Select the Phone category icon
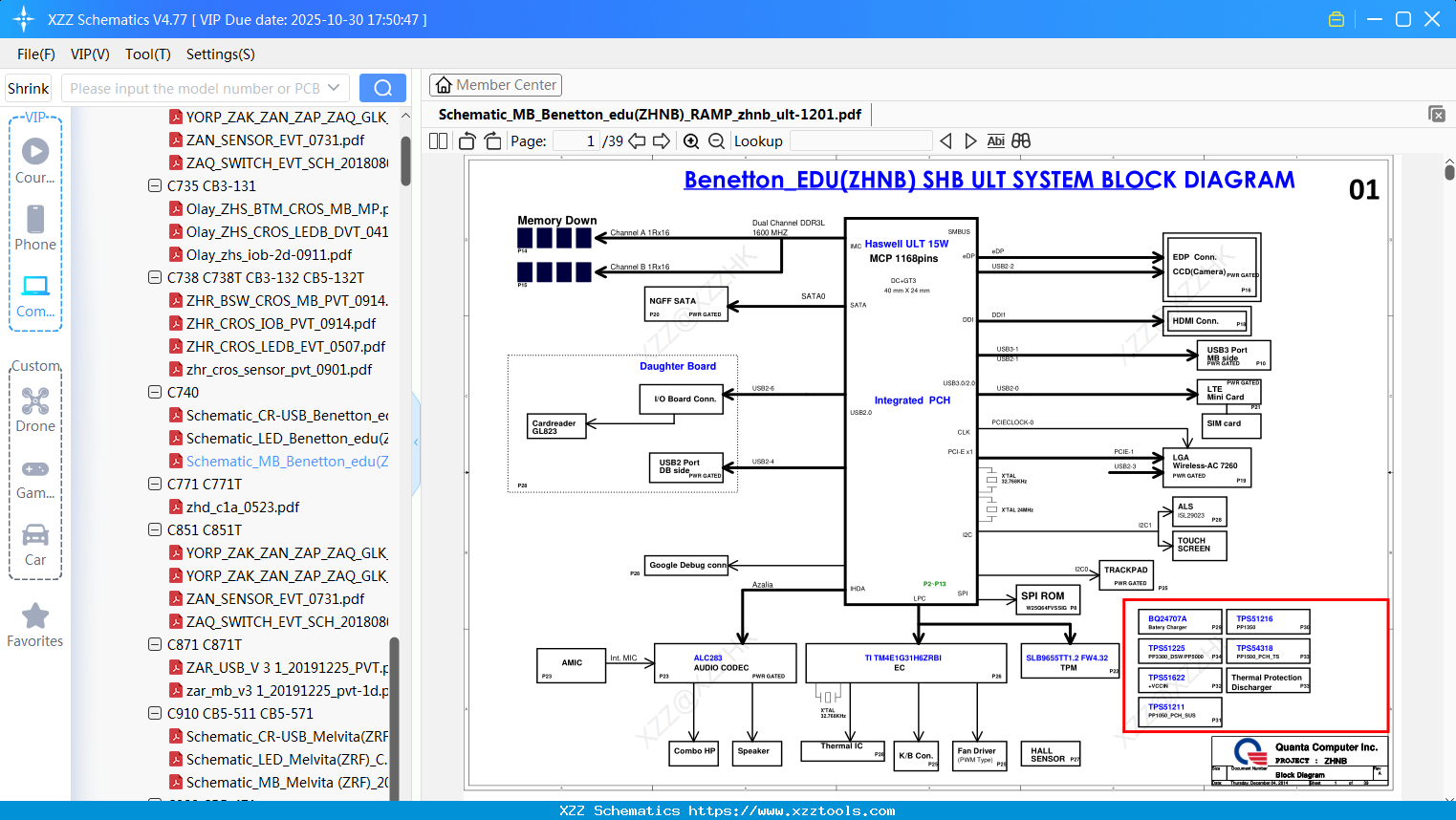Viewport: 1456px width, 820px height. [x=35, y=227]
